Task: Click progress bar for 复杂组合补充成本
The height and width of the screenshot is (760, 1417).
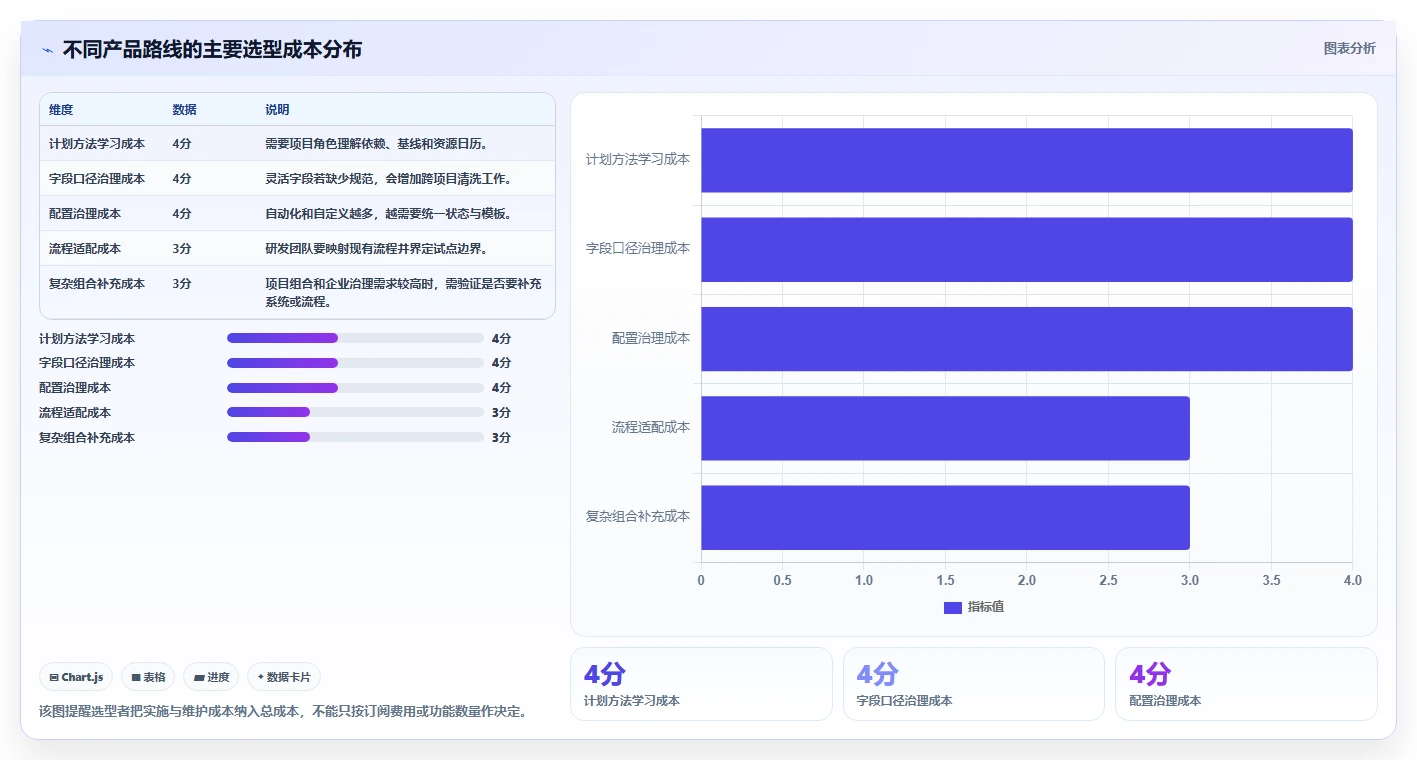Action: (355, 437)
